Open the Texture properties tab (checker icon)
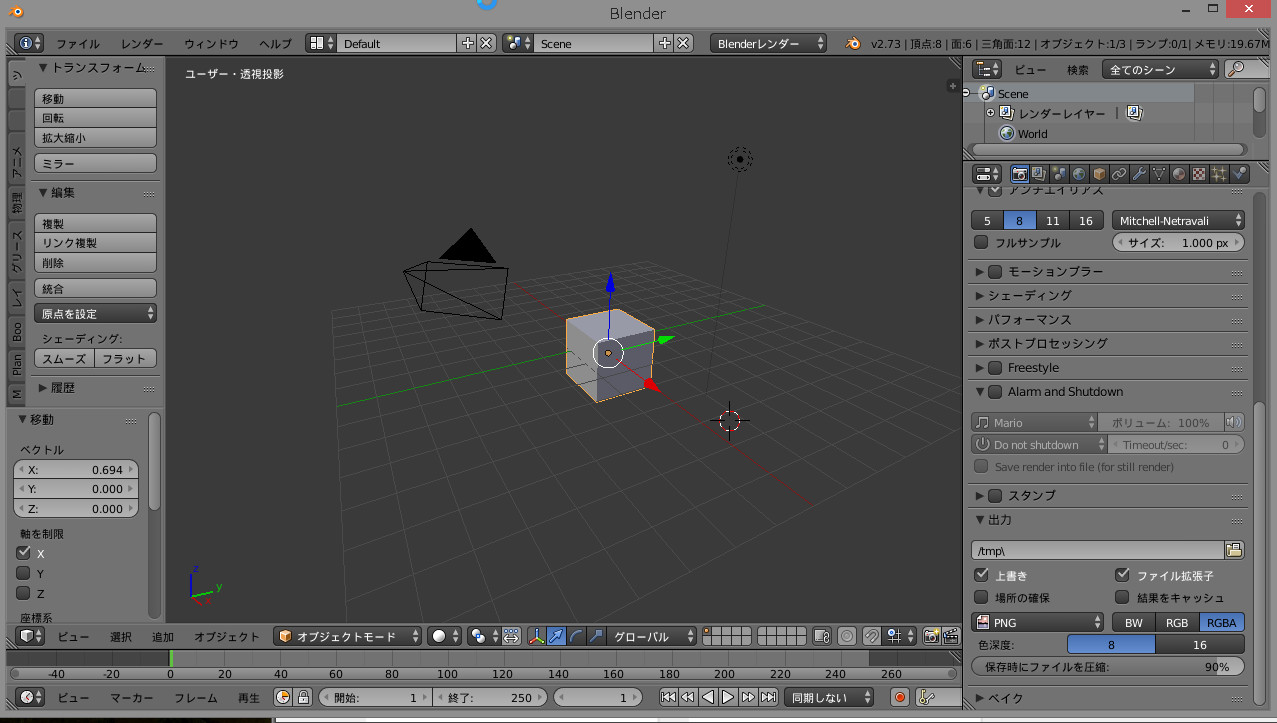This screenshot has height=723, width=1277. (x=1199, y=174)
